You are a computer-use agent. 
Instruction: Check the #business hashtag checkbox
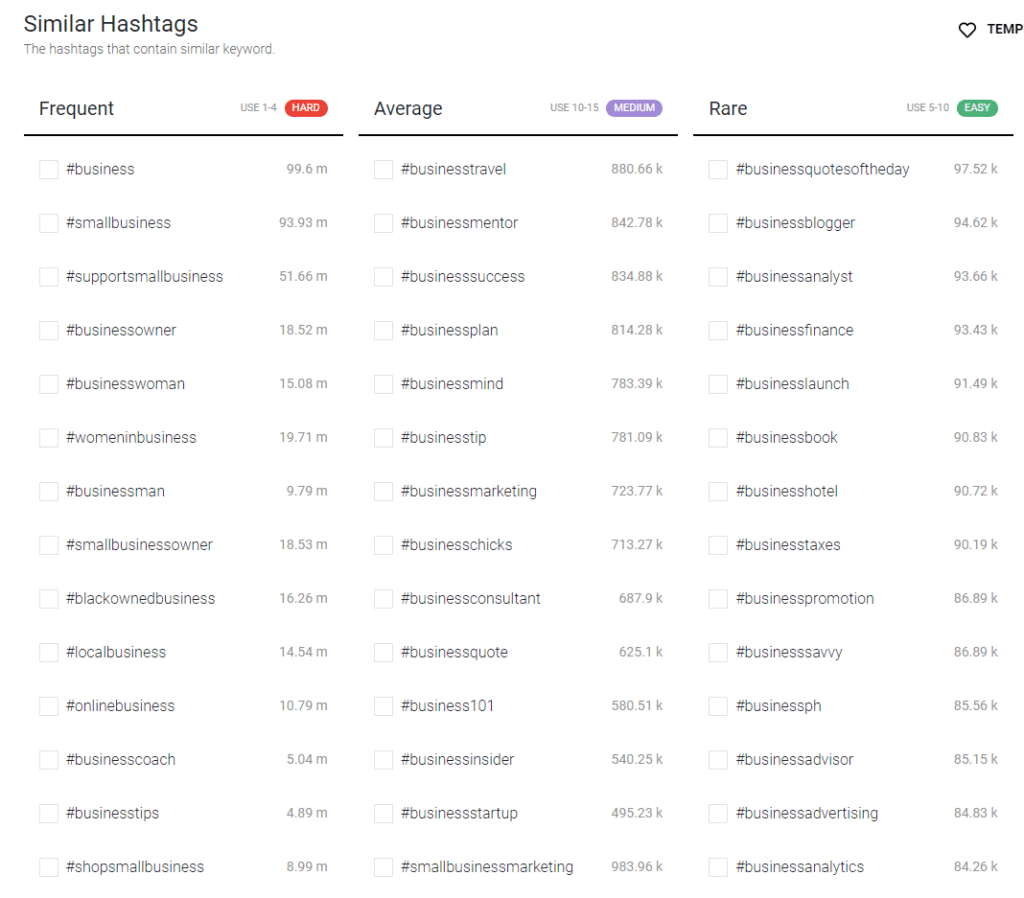tap(48, 169)
